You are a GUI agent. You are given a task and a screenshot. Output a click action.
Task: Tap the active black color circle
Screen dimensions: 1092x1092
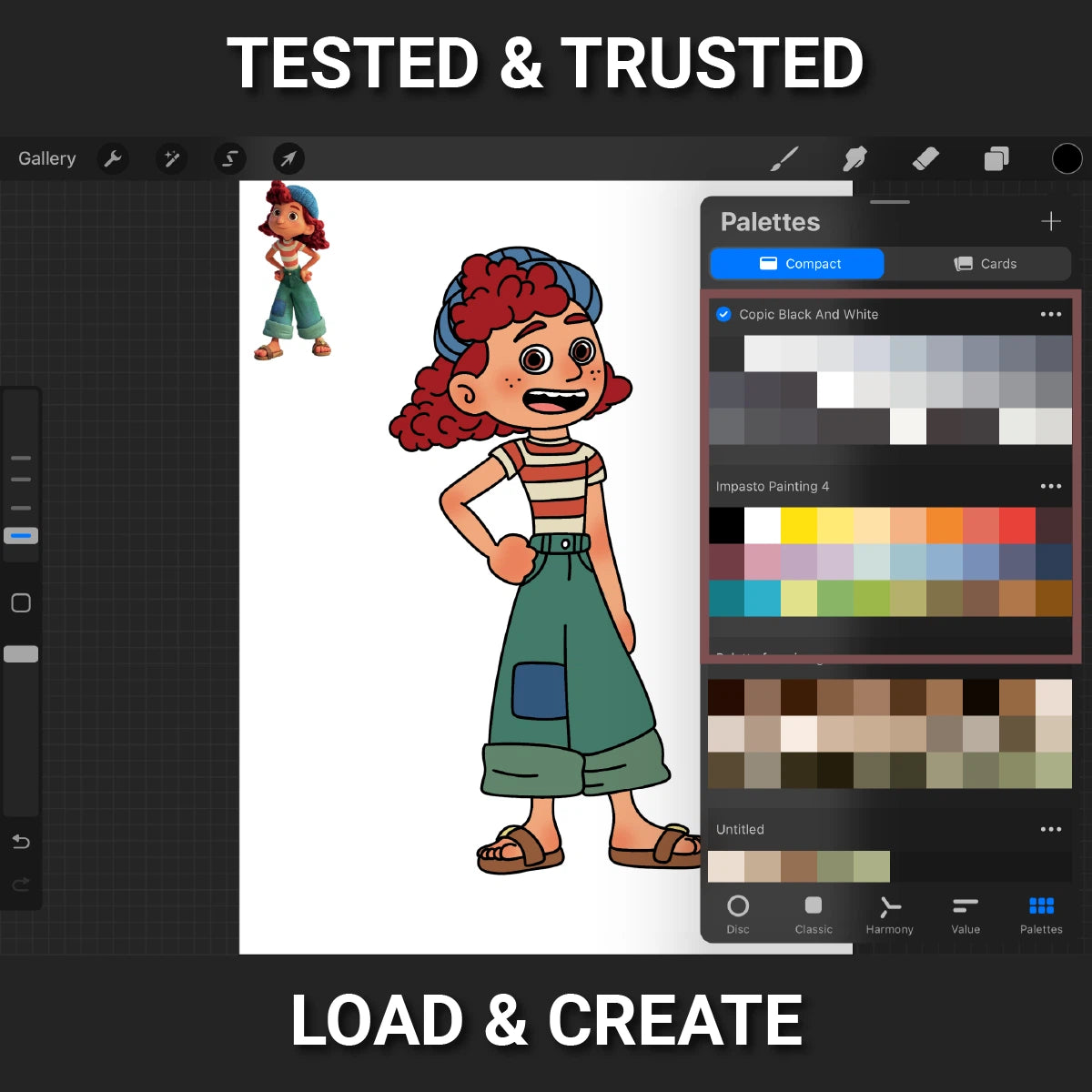(1067, 158)
